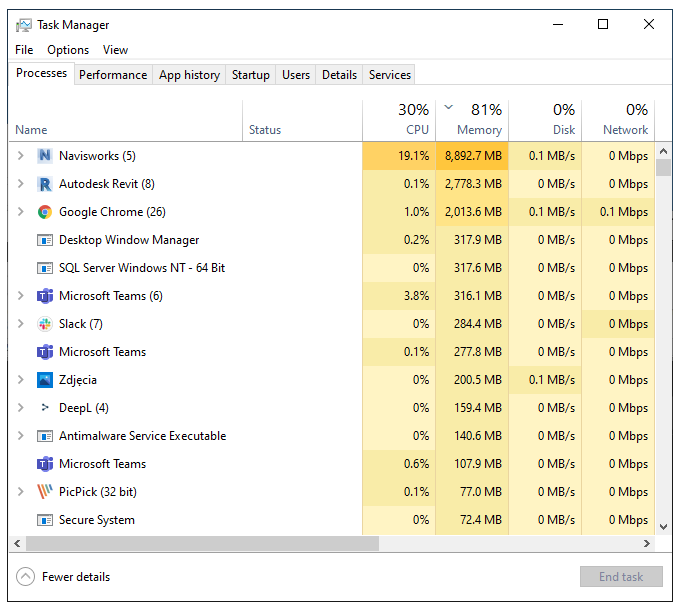682x612 pixels.
Task: Switch to the Details tab
Action: 339,75
